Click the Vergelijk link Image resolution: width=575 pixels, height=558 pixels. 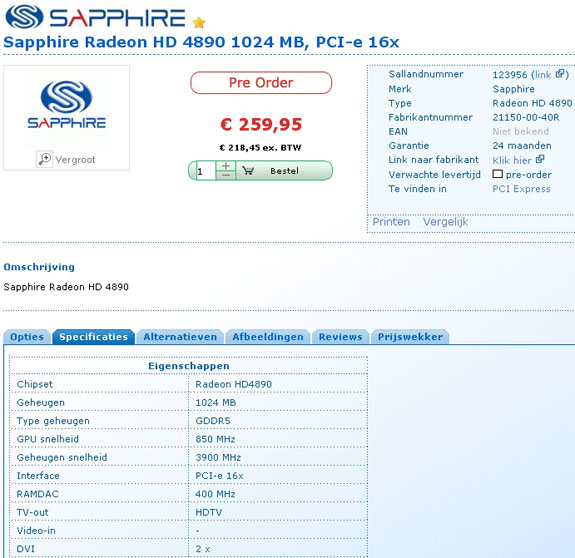[x=445, y=222]
